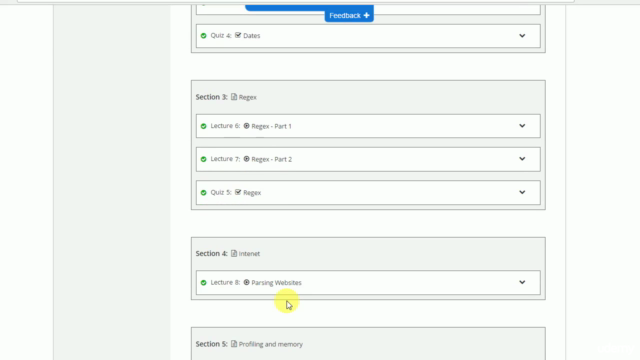
Task: Click green check icon beside Quiz 5
Action: point(203,193)
